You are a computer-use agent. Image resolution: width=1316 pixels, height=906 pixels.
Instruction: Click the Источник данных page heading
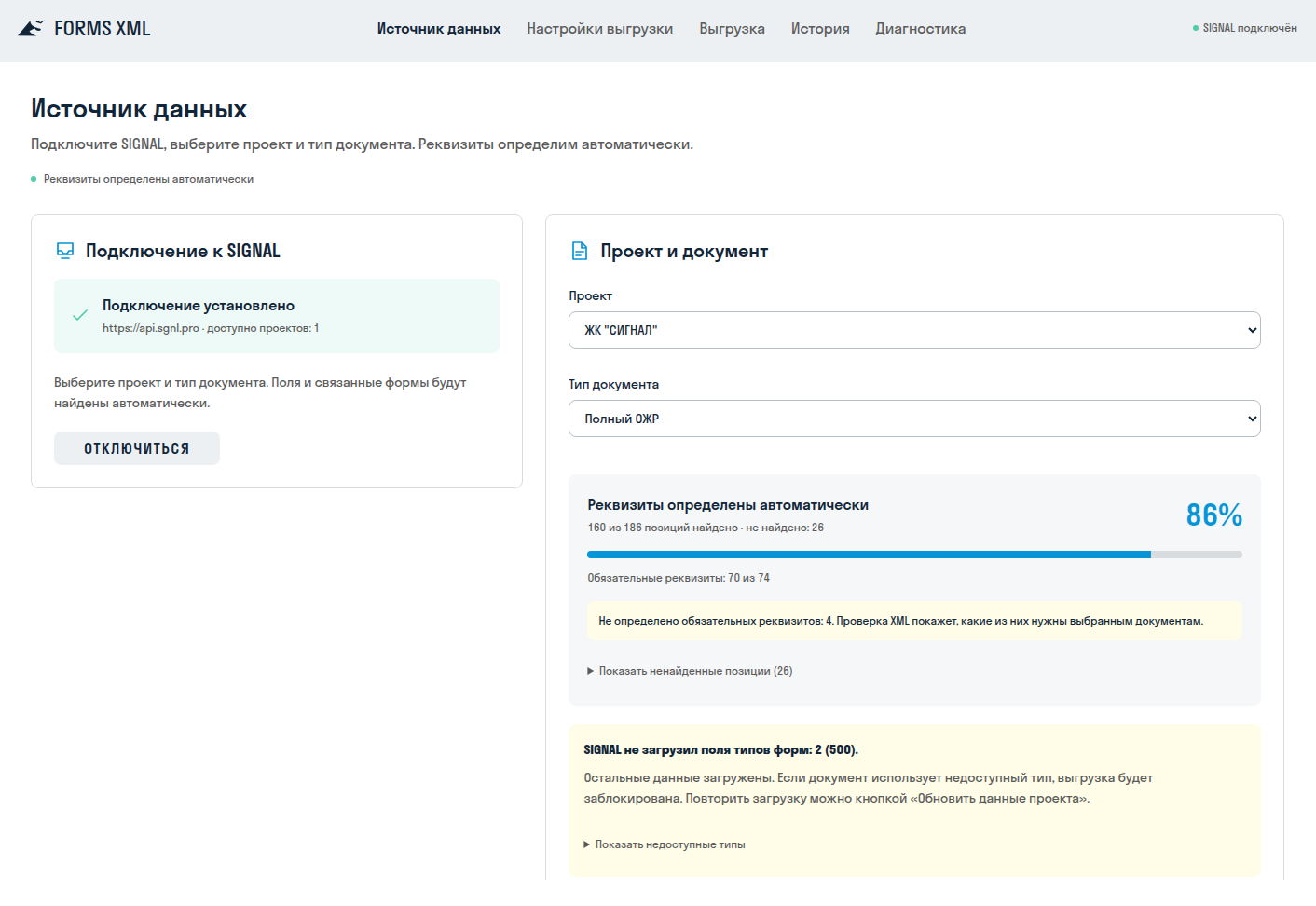coord(139,109)
